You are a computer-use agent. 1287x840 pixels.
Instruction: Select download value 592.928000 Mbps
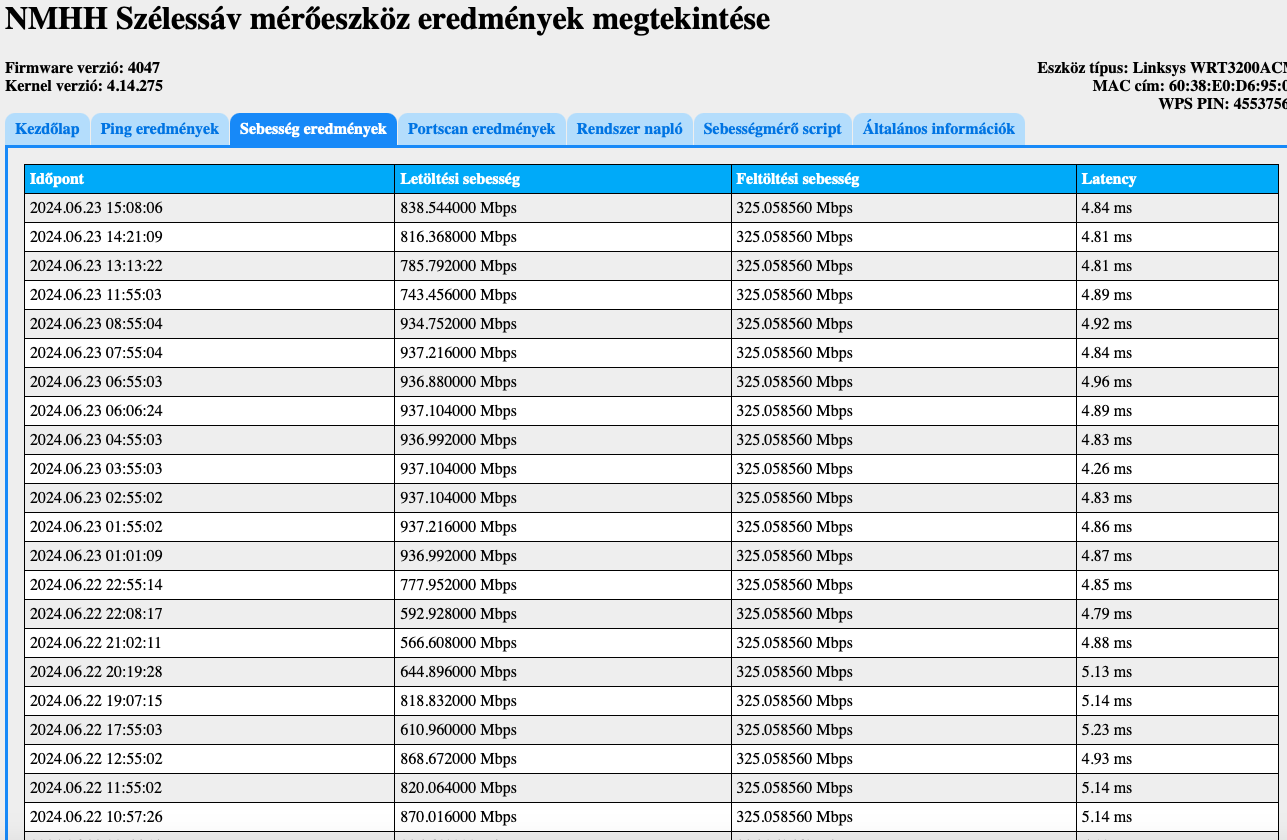(x=458, y=614)
